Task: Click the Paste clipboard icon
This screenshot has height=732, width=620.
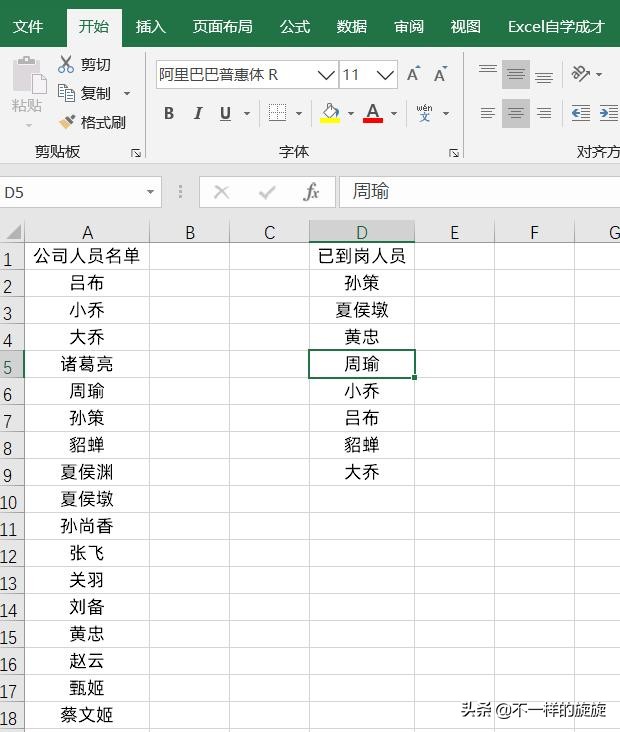Action: pyautogui.click(x=29, y=75)
